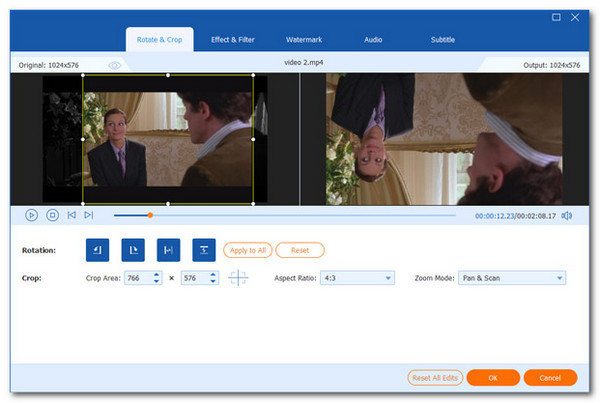Viewport: 600px width, 403px height.
Task: Click Reset All Edits button
Action: click(x=435, y=378)
